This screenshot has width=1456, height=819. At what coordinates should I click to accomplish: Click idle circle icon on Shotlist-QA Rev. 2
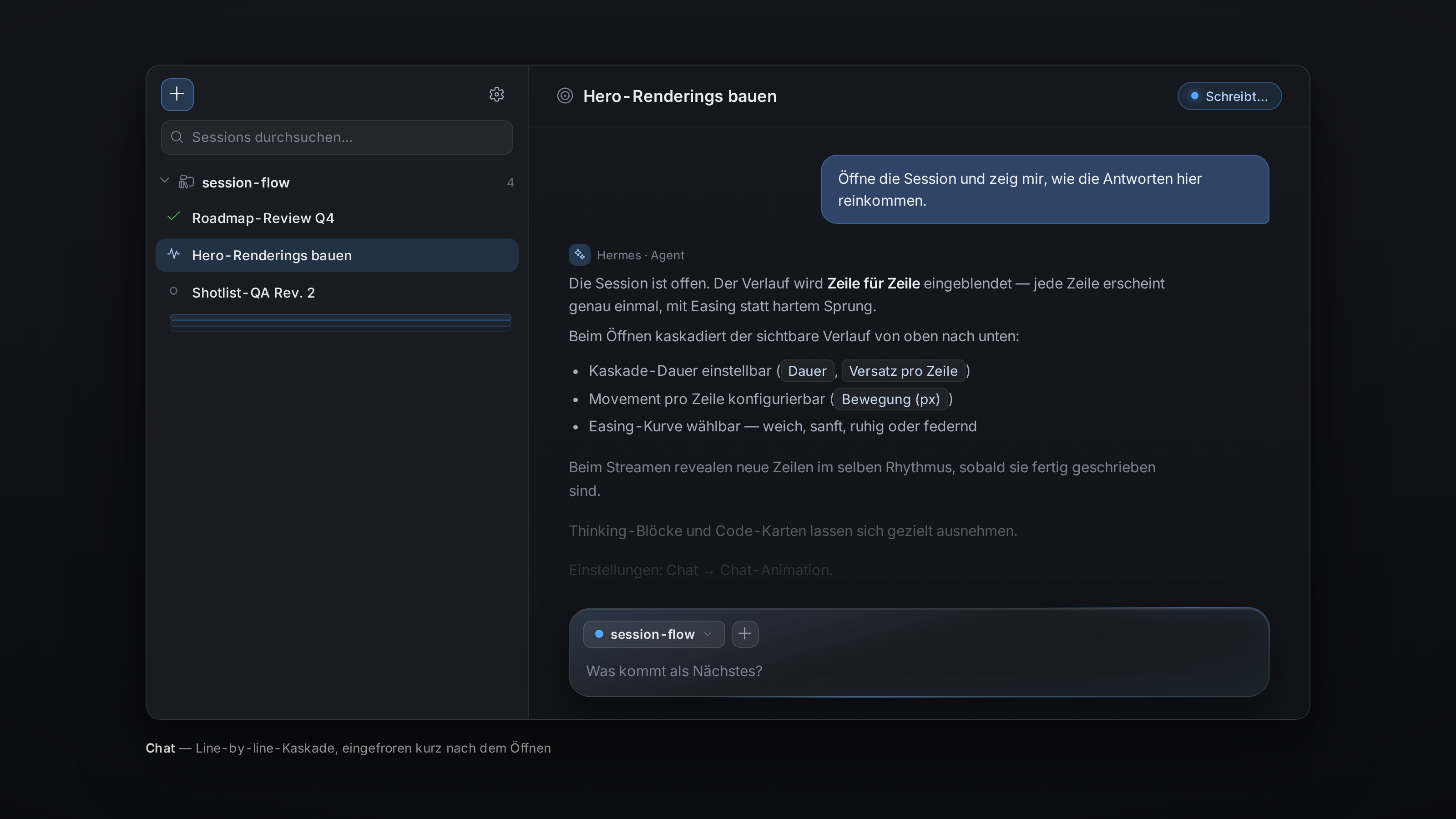[173, 291]
